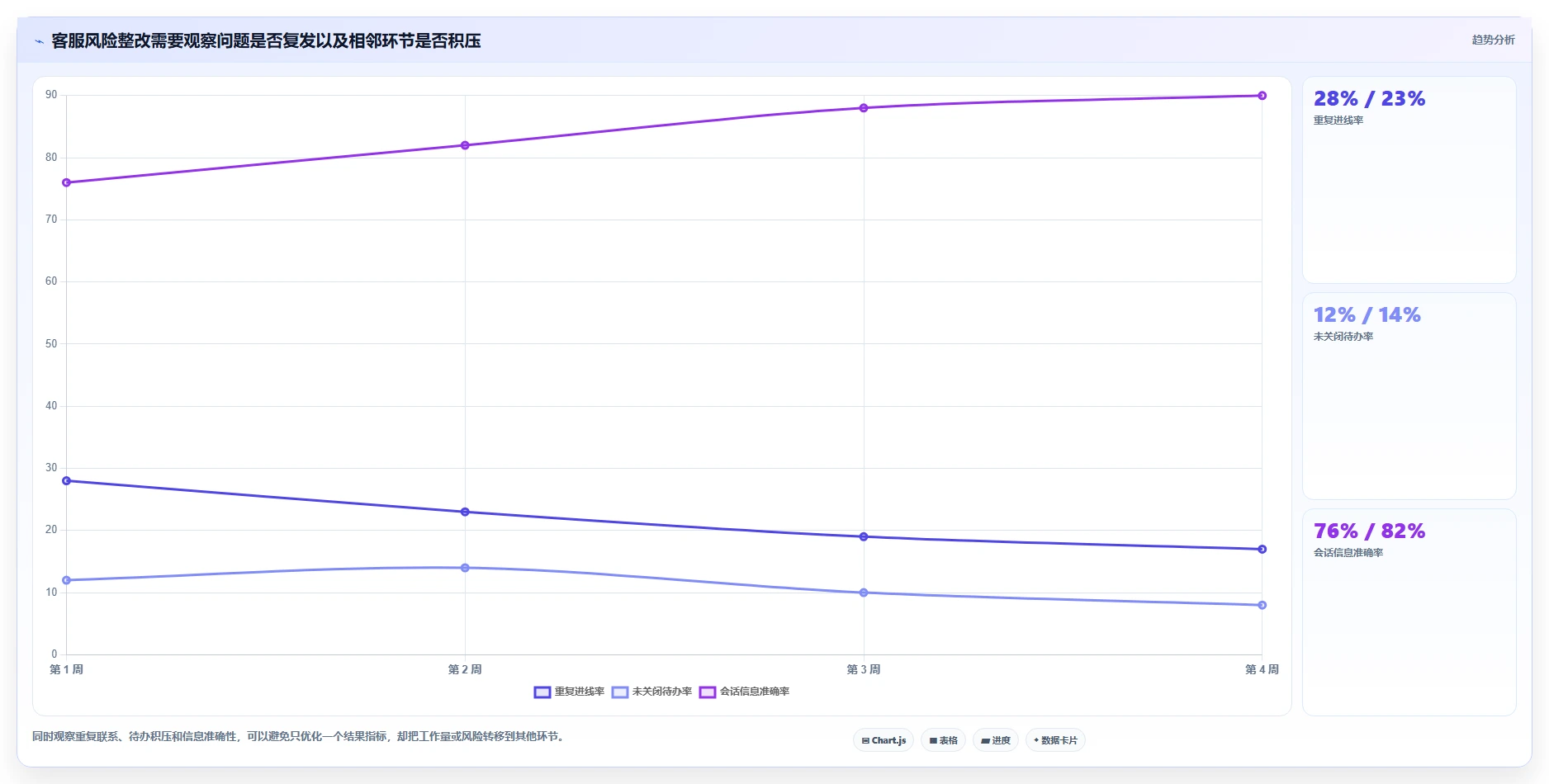The width and height of the screenshot is (1549, 784).
Task: Click 会话信息准确率 data point at 第 1 周
Action: tap(67, 182)
